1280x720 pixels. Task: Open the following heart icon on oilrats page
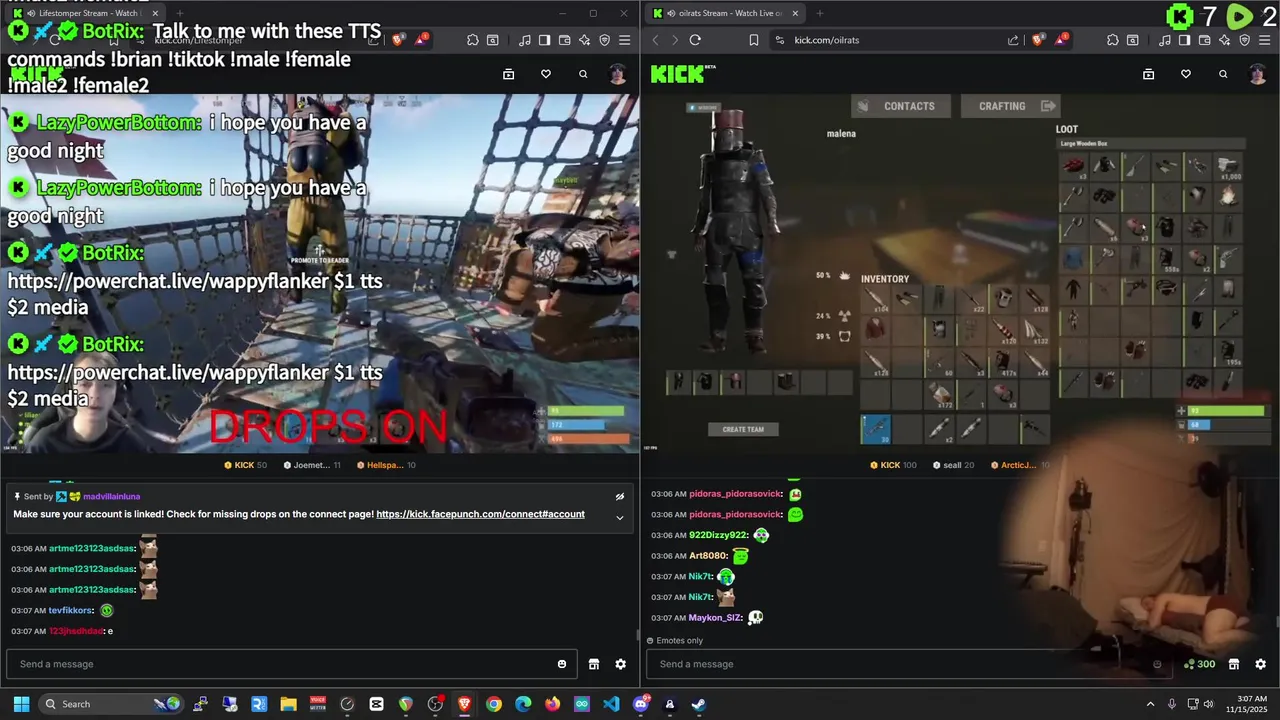(x=1186, y=74)
